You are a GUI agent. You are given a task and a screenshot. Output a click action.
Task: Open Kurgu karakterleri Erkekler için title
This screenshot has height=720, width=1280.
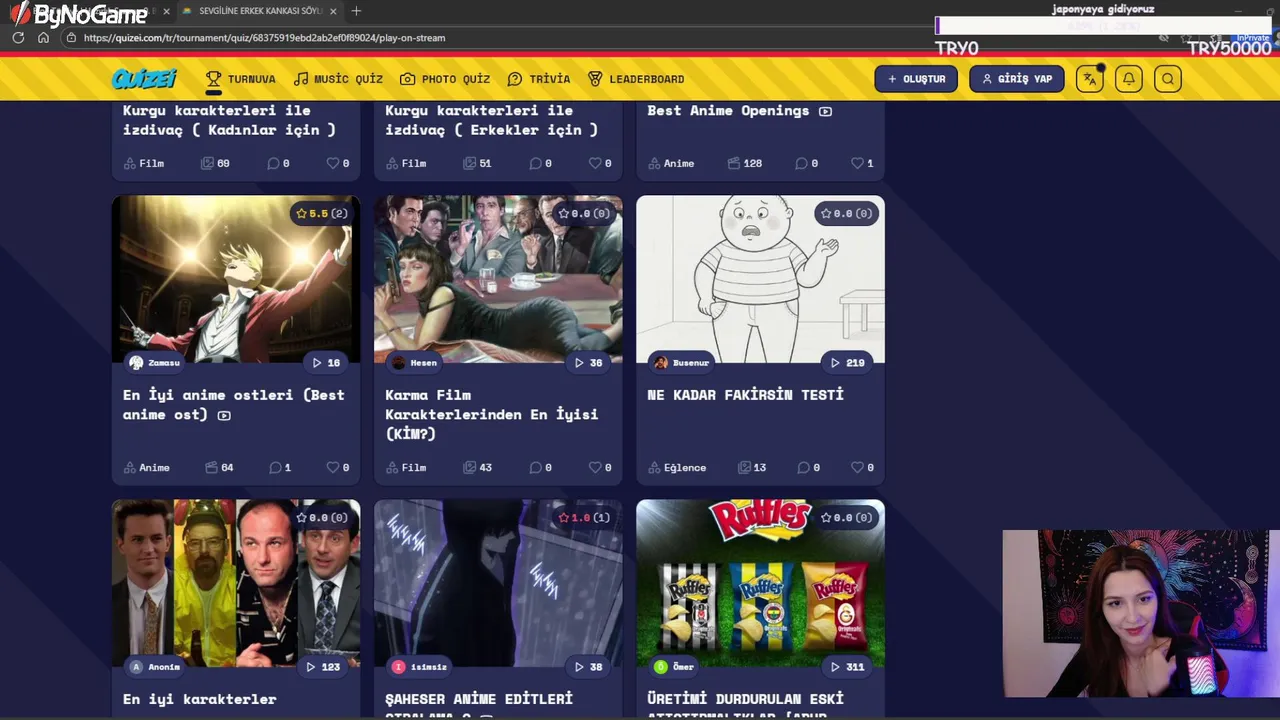tap(491, 120)
